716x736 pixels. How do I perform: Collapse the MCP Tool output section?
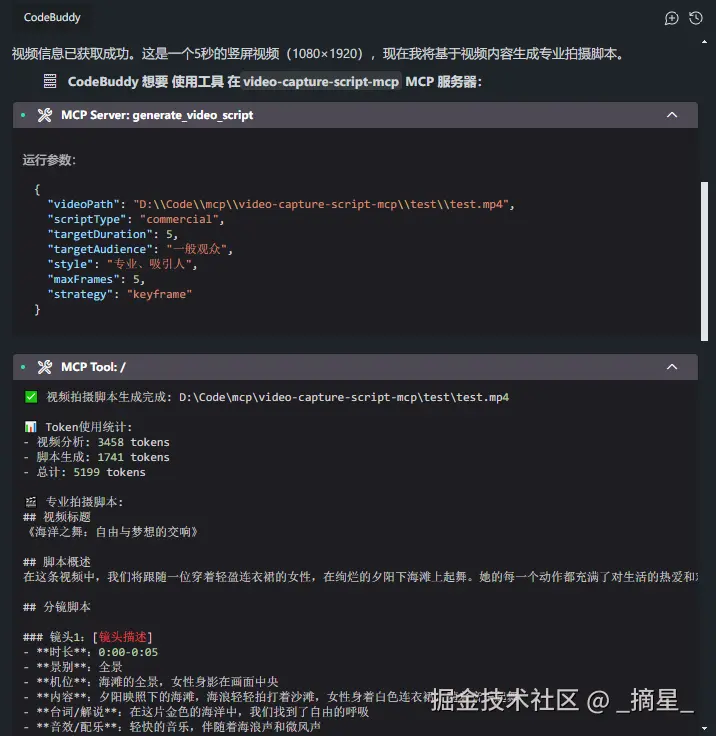672,367
